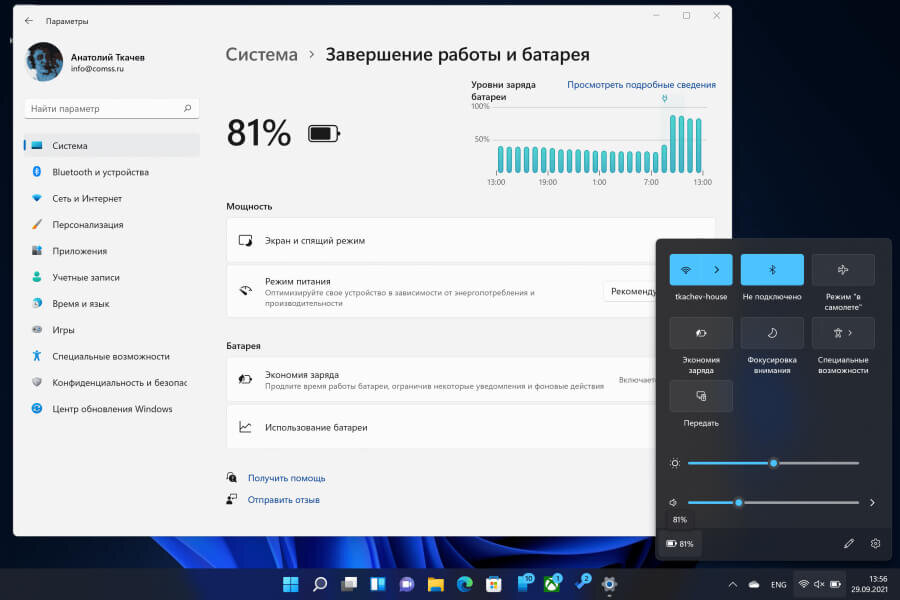This screenshot has height=600, width=900.
Task: Click the taskbar Search magnifier icon
Action: tap(320, 584)
